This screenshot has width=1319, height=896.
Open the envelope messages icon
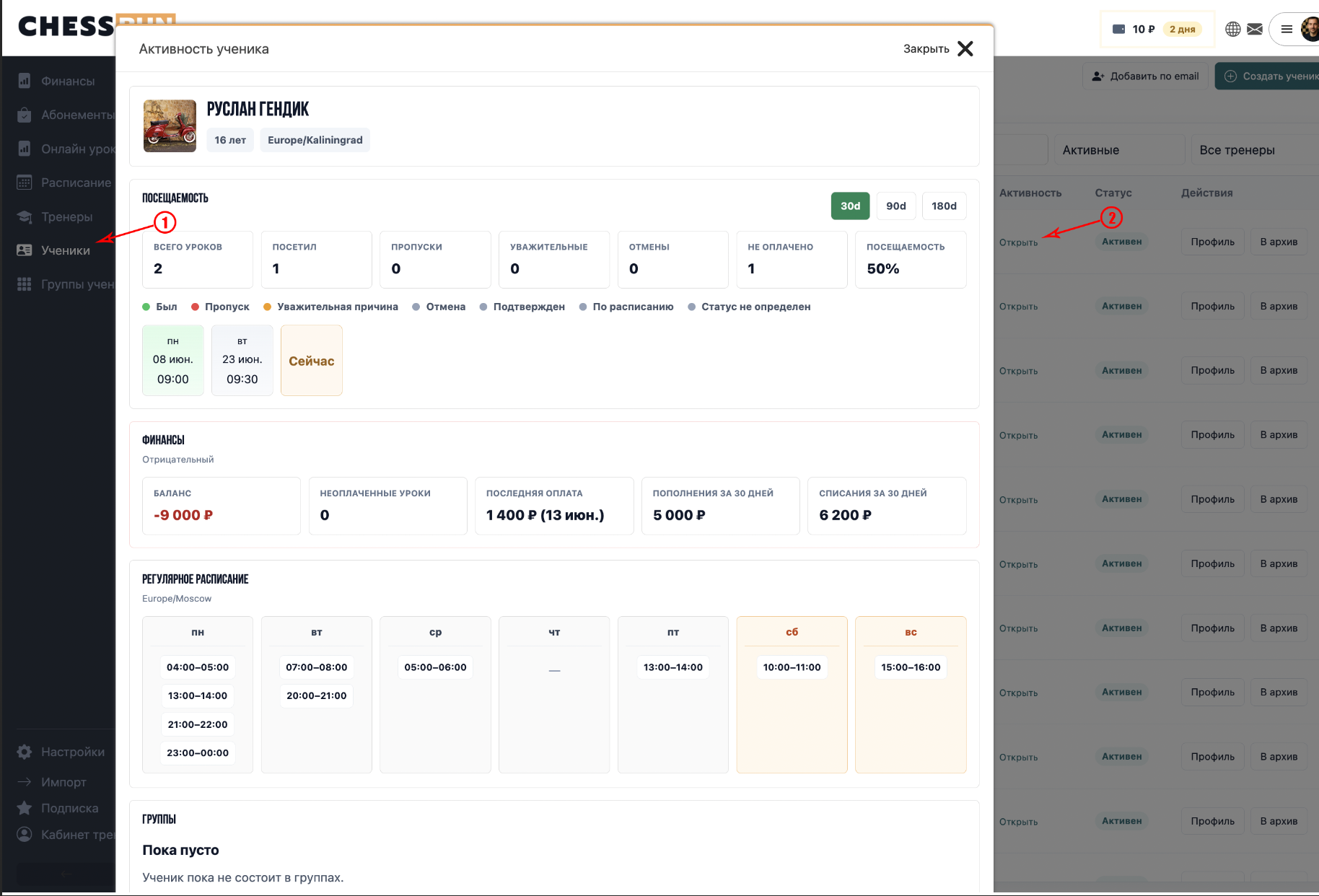coord(1255,29)
